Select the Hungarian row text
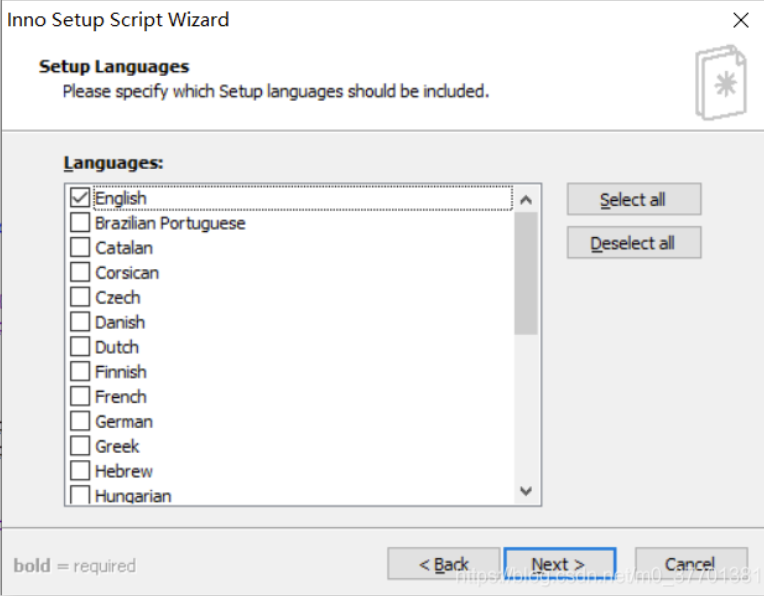 (133, 496)
